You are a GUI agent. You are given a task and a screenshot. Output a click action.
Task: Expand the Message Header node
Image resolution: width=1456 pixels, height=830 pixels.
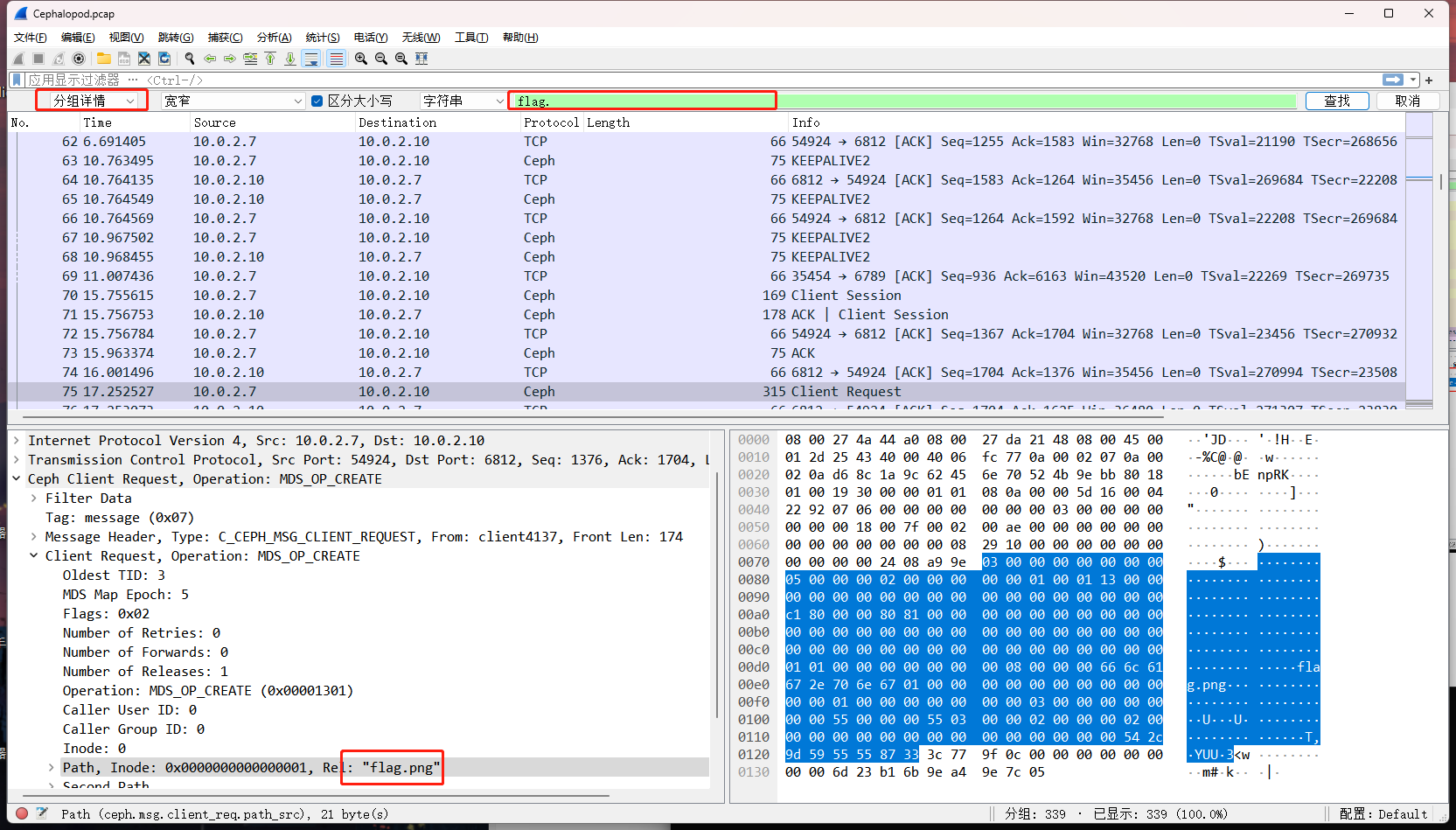(34, 537)
